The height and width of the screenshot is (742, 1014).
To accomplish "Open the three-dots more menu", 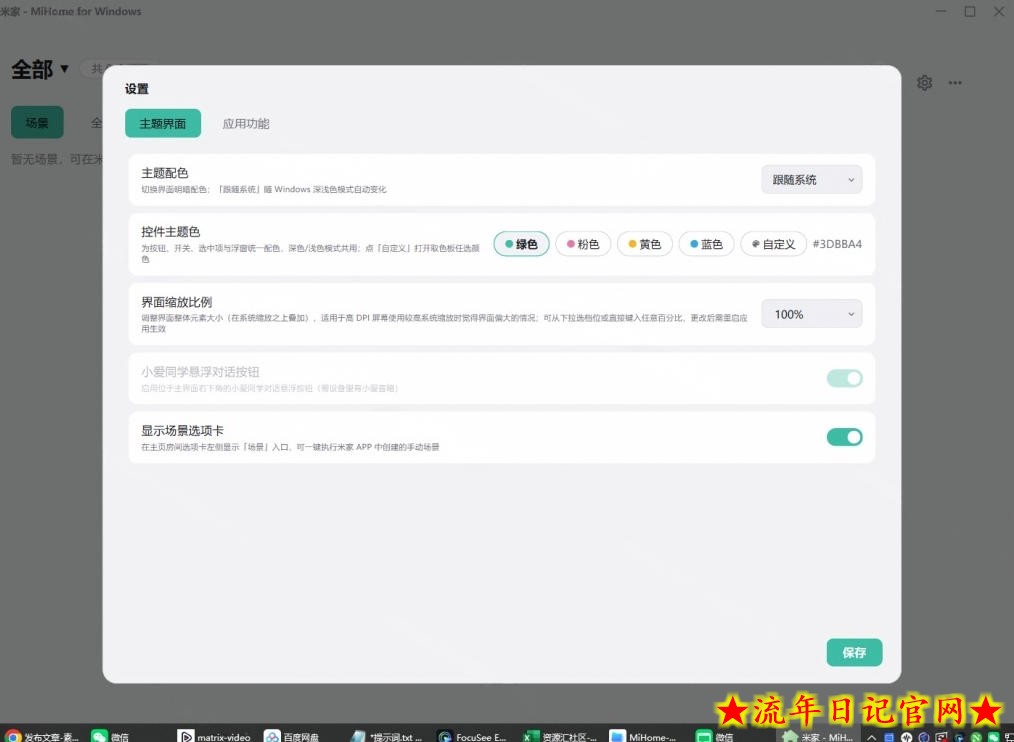I will click(x=955, y=83).
